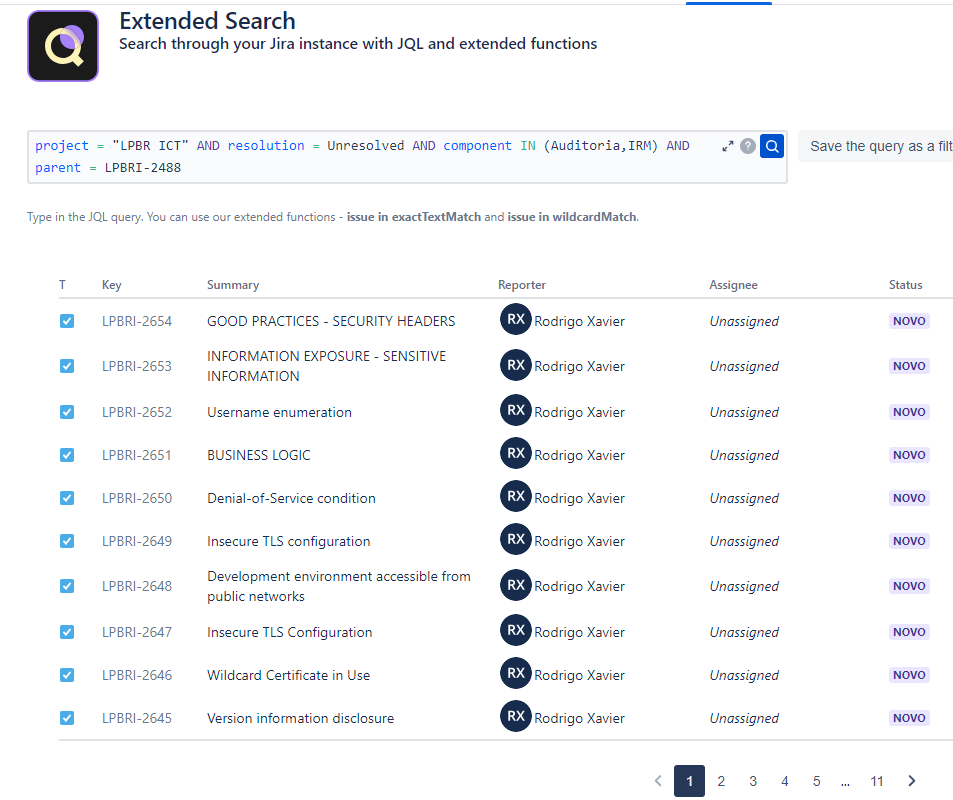Click RX avatar in LPBRI-2647 row
Image resolution: width=953 pixels, height=800 pixels.
515,630
